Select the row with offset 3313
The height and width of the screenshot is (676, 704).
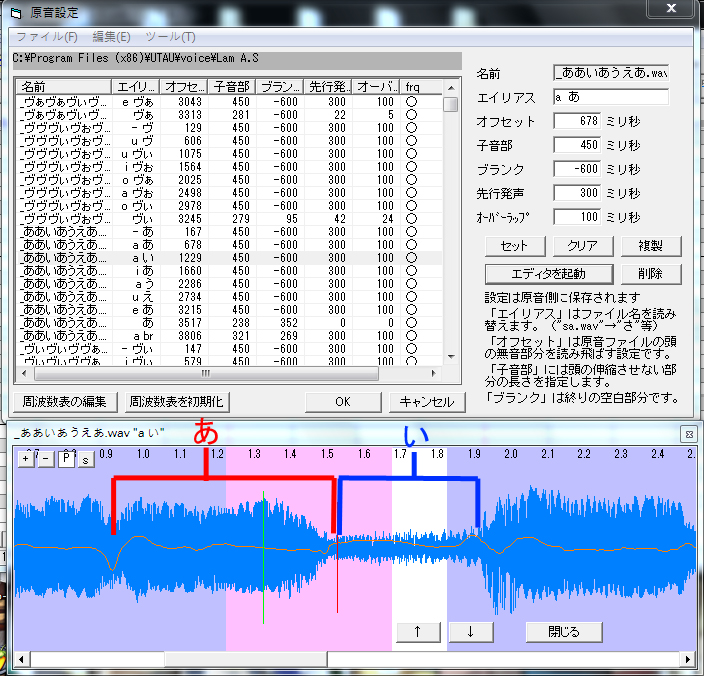pos(229,115)
